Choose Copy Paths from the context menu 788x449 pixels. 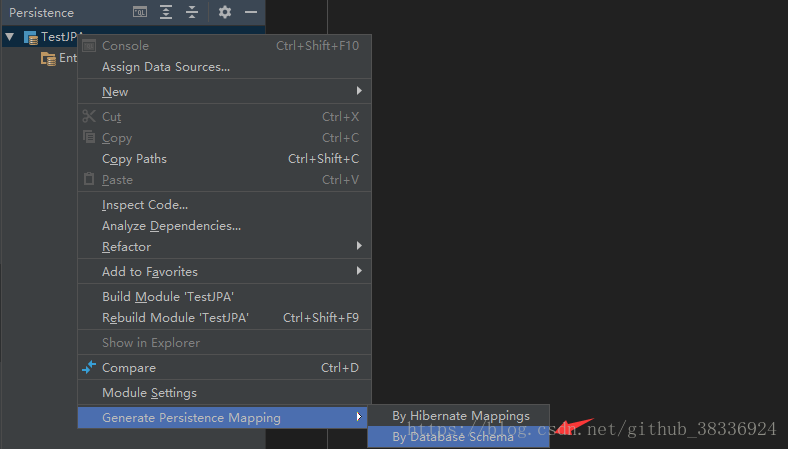pyautogui.click(x=225, y=159)
